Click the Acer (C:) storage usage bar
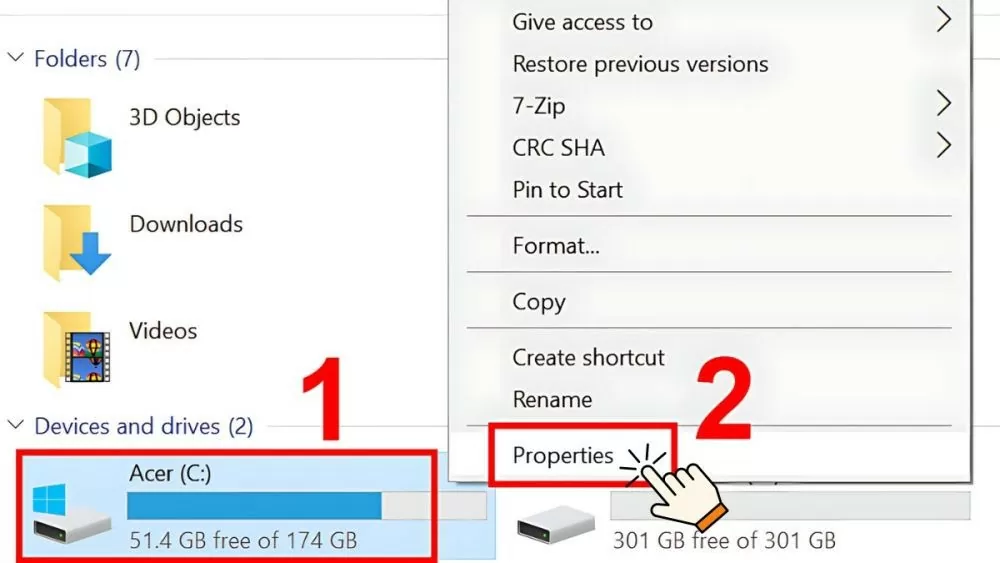 (306, 506)
